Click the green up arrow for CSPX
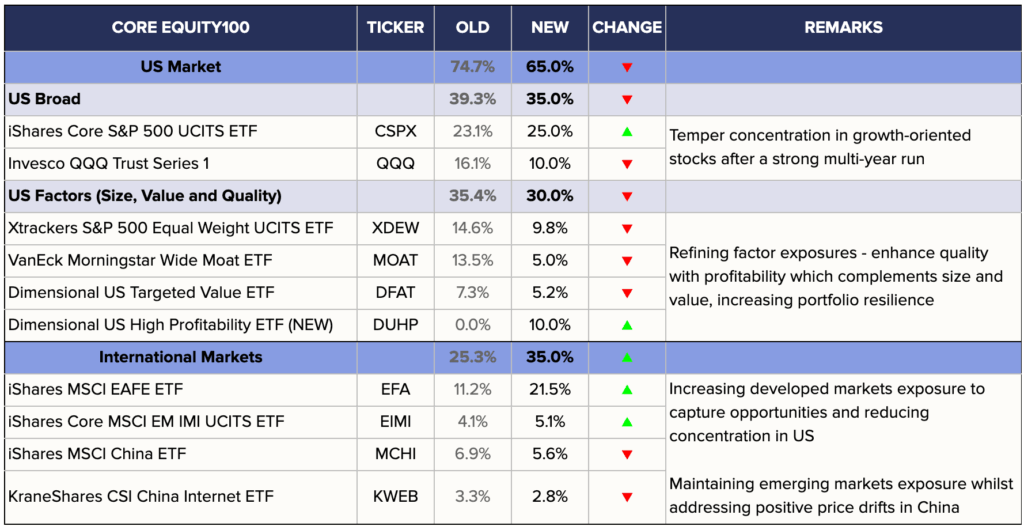Screen dimensions: 1024x530 tap(627, 132)
